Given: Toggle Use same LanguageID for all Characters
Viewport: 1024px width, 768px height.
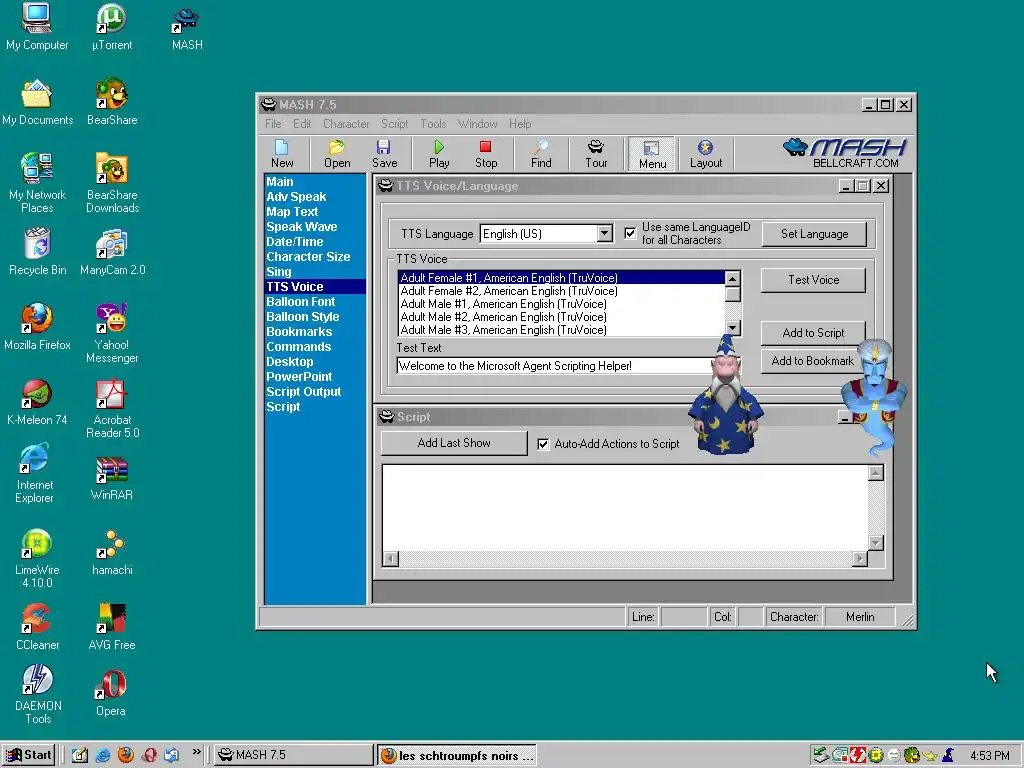Looking at the screenshot, I should (630, 233).
